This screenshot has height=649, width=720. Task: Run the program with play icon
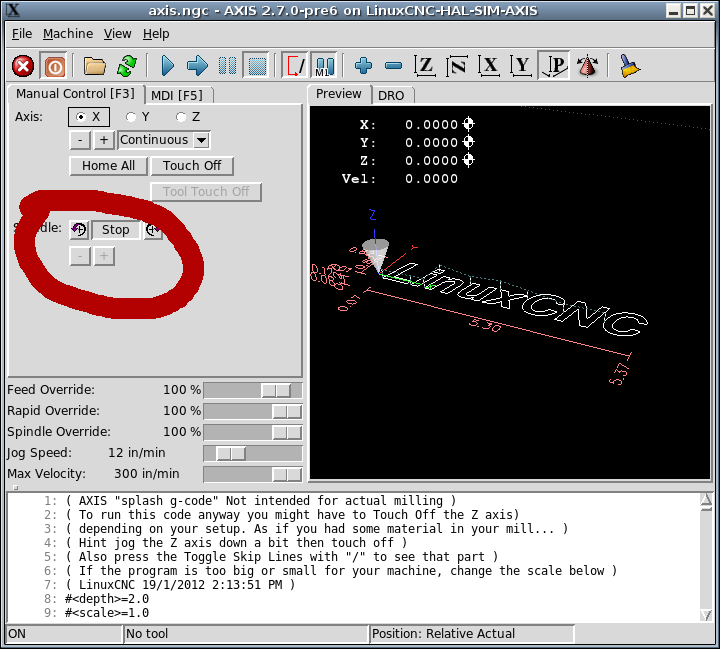point(167,66)
